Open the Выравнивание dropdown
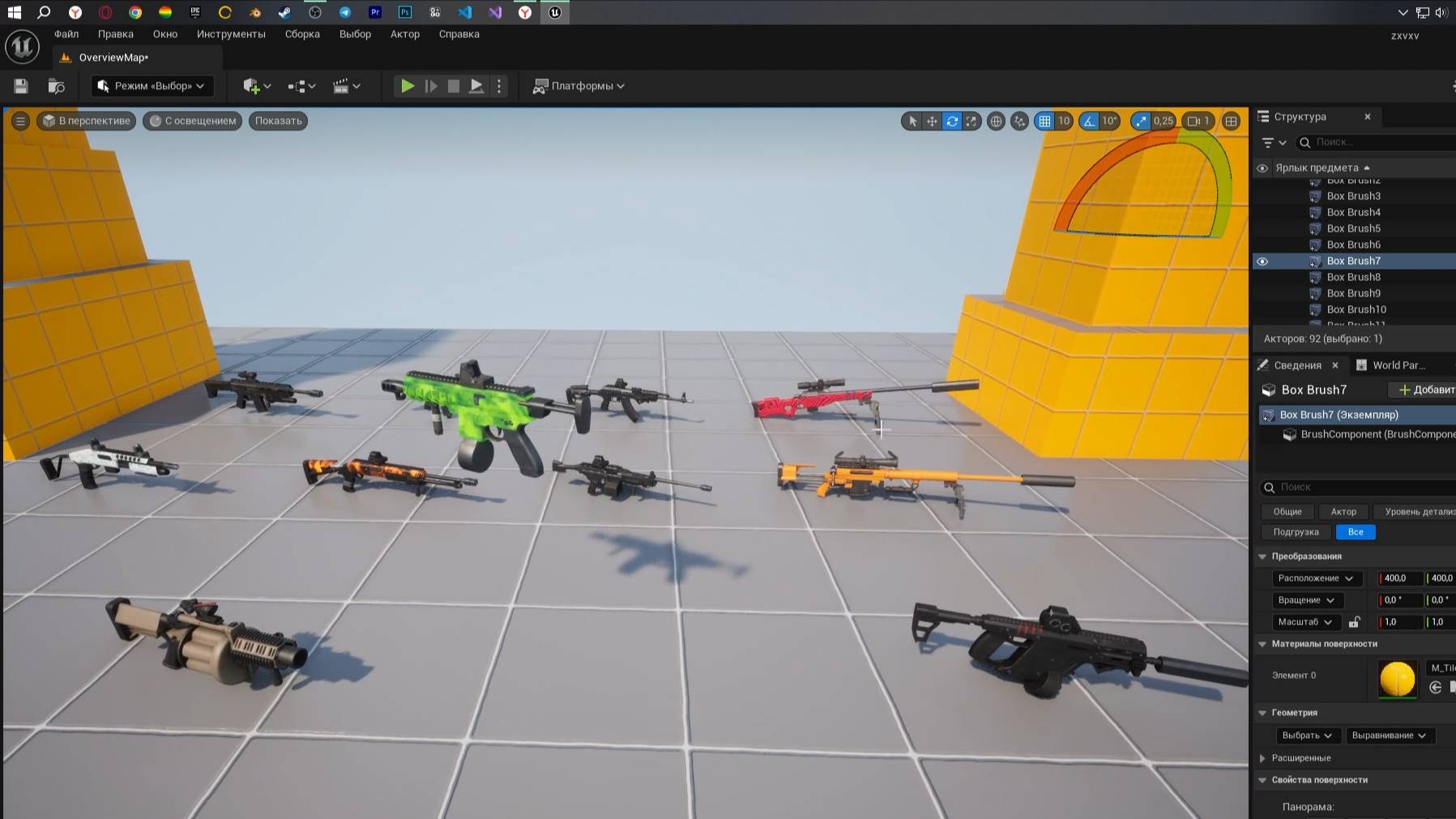The image size is (1456, 819). click(1390, 735)
